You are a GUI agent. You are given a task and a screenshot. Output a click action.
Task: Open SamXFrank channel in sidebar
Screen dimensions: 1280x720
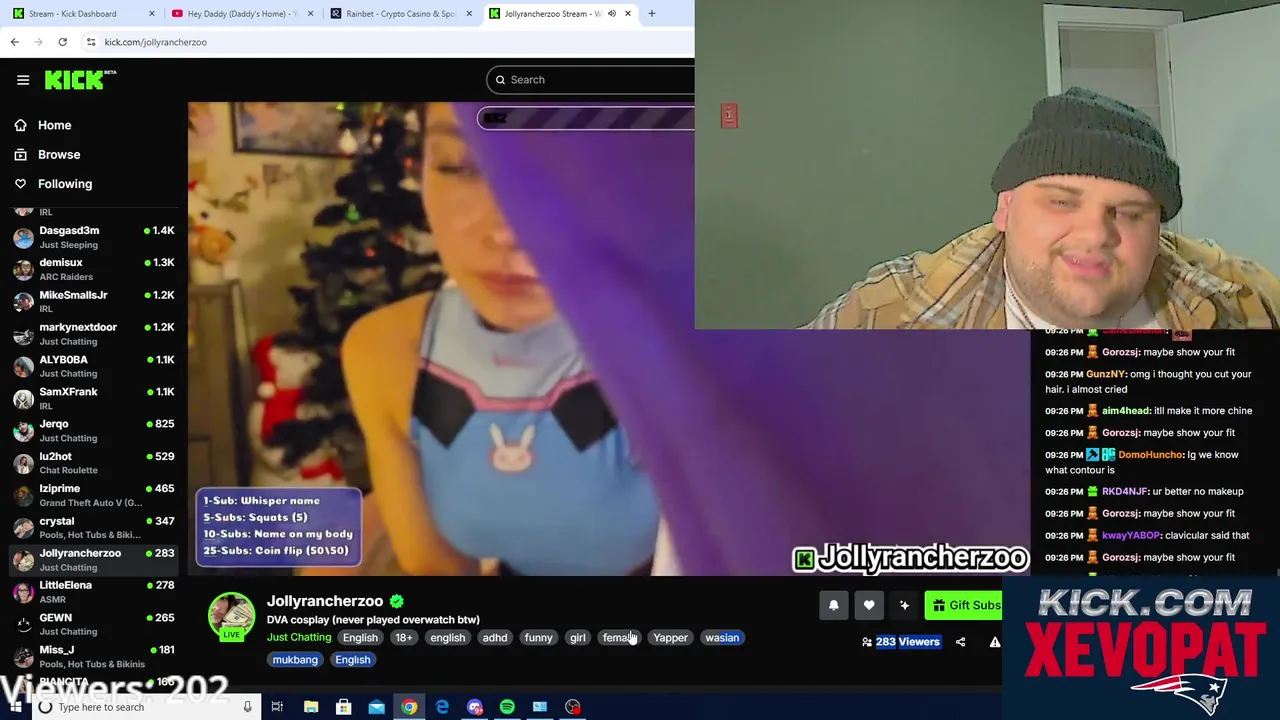94,398
